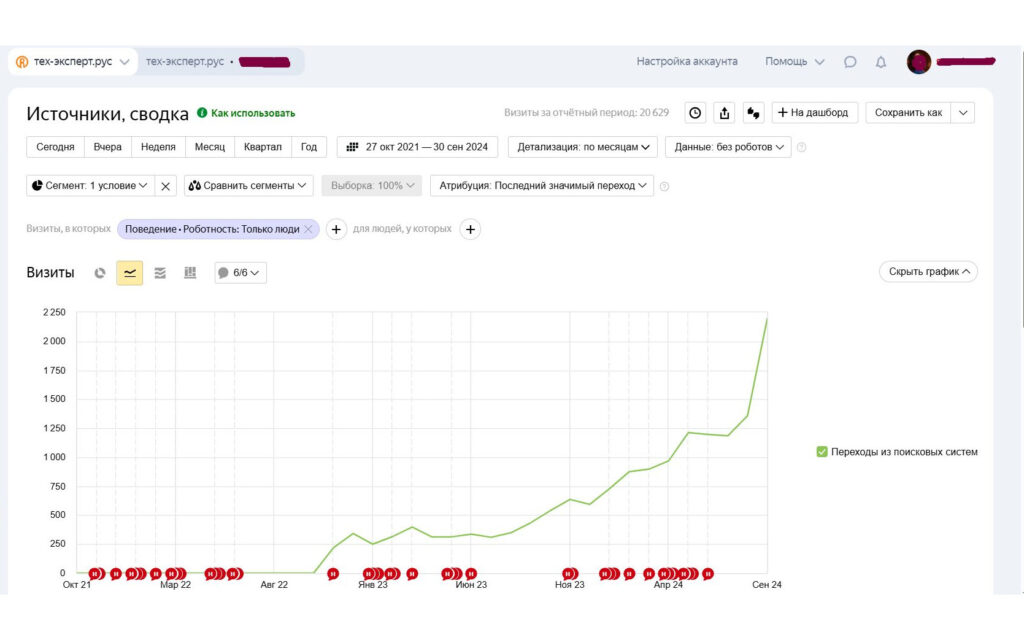The image size is (1024, 640).
Task: Switch to stacked area chart view
Action: 160,272
